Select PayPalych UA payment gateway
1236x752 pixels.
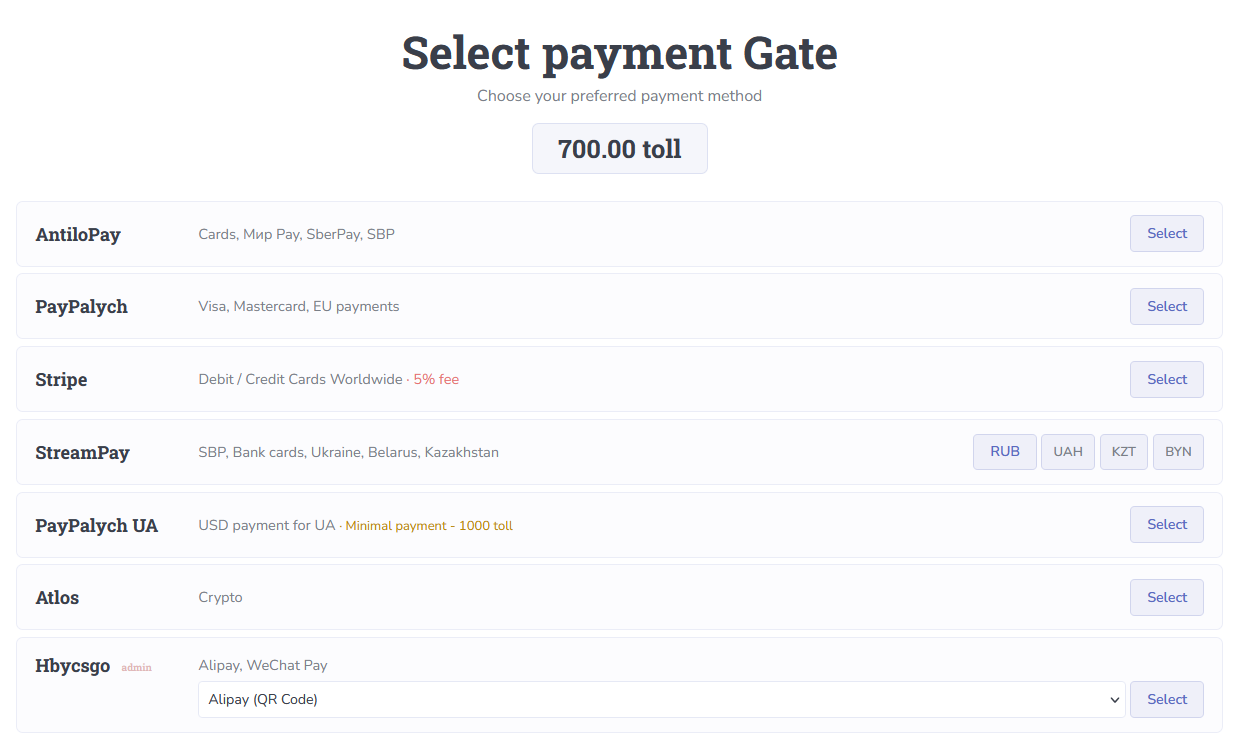click(1166, 525)
